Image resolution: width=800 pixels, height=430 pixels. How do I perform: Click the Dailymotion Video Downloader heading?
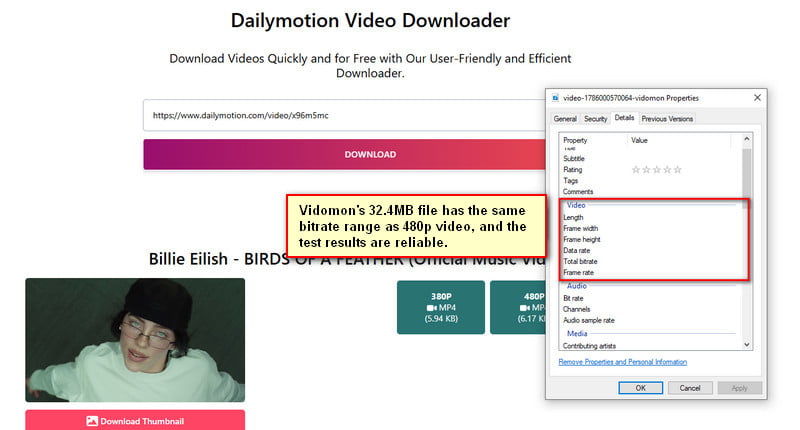370,21
